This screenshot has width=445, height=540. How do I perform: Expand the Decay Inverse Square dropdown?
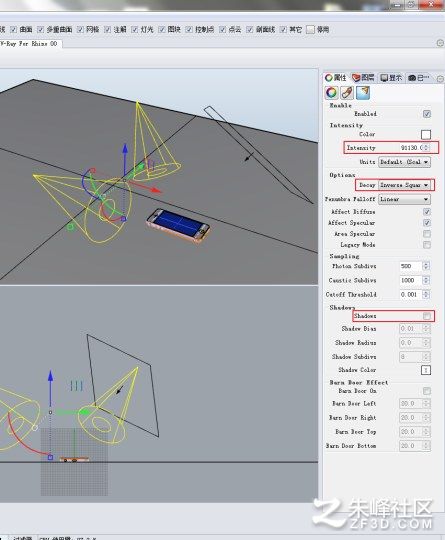[x=404, y=185]
